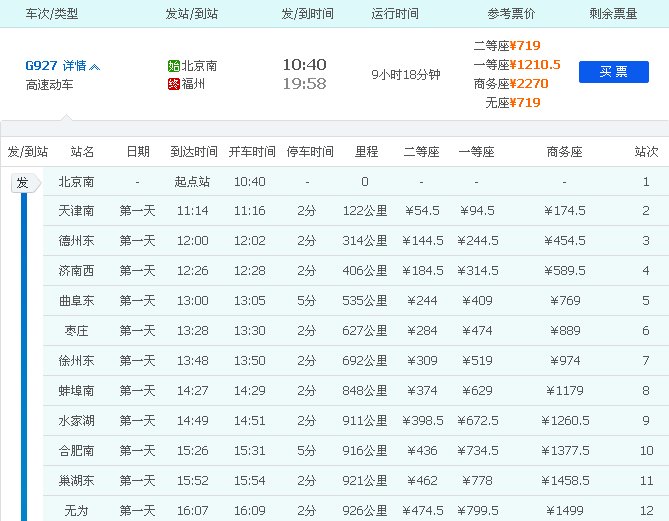The width and height of the screenshot is (669, 521).
Task: Click the blue route timeline bar
Action: click(24, 357)
